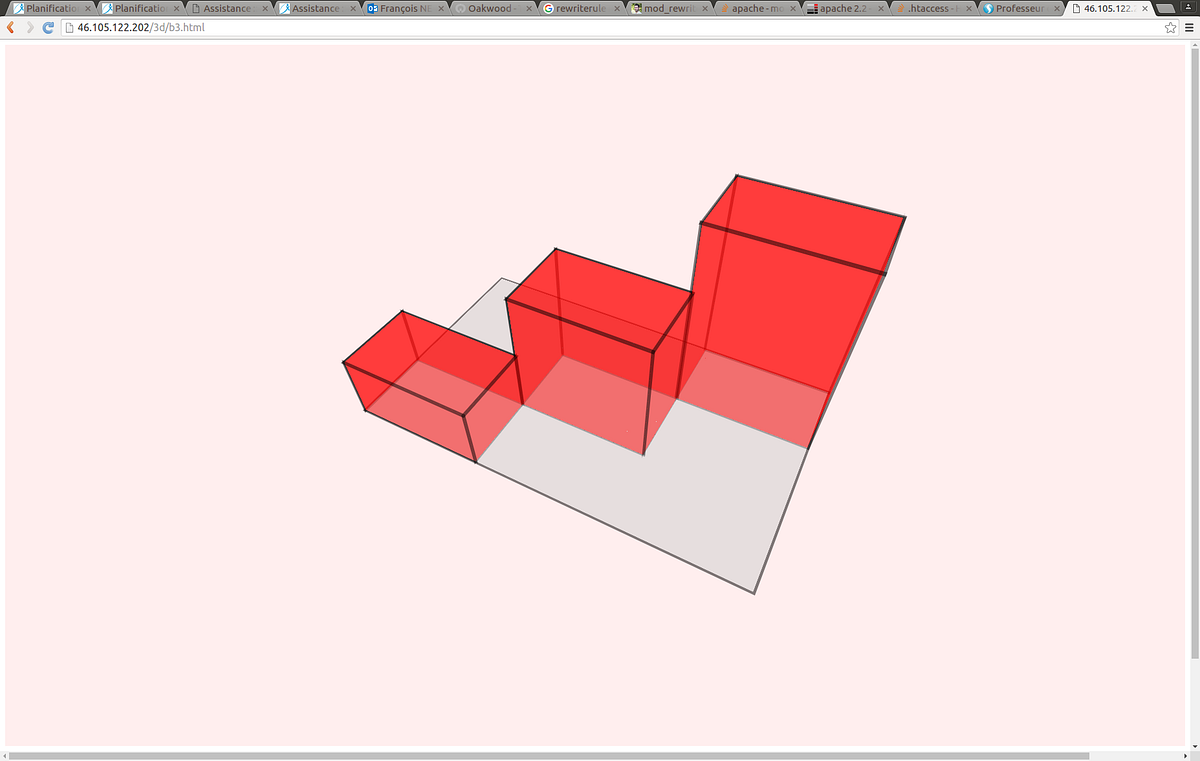Image resolution: width=1200 pixels, height=761 pixels.
Task: Switch to the apache 2.2 tab
Action: pyautogui.click(x=845, y=8)
